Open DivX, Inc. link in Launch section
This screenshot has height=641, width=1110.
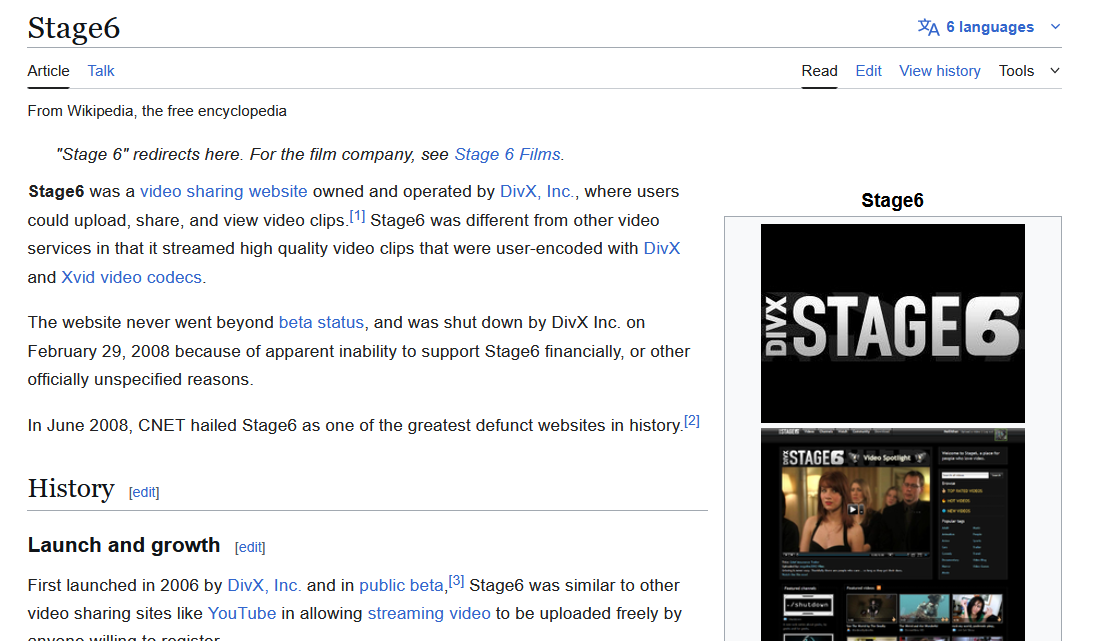click(x=264, y=585)
